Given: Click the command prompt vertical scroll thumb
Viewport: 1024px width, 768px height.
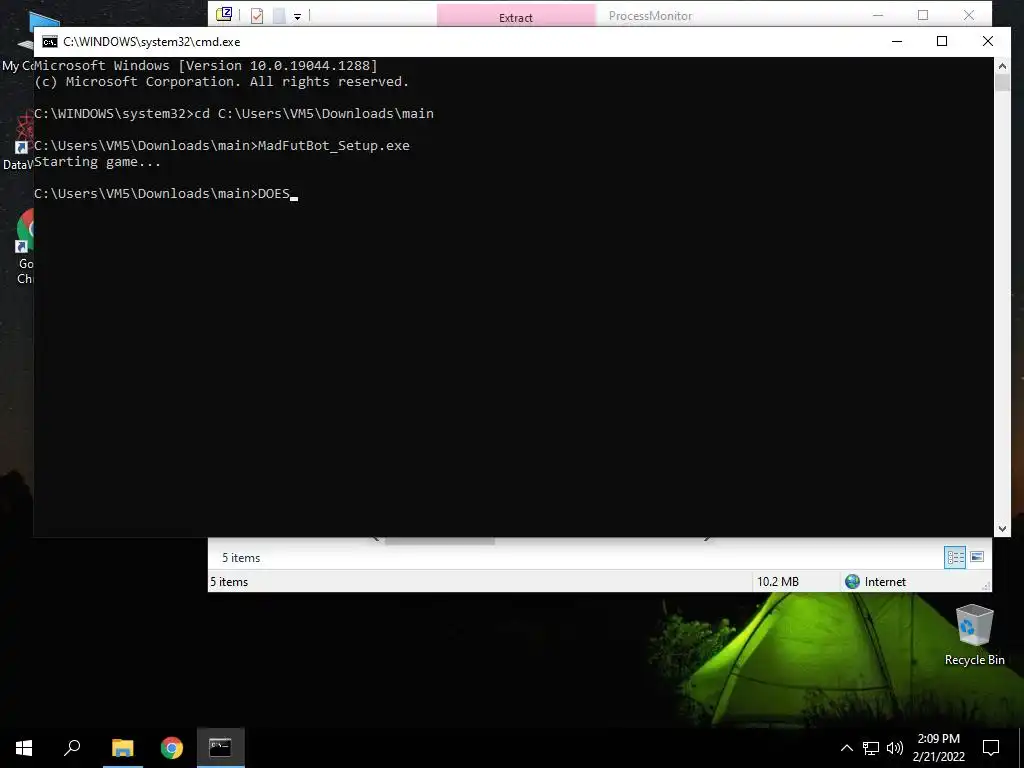Looking at the screenshot, I should click(x=1002, y=82).
